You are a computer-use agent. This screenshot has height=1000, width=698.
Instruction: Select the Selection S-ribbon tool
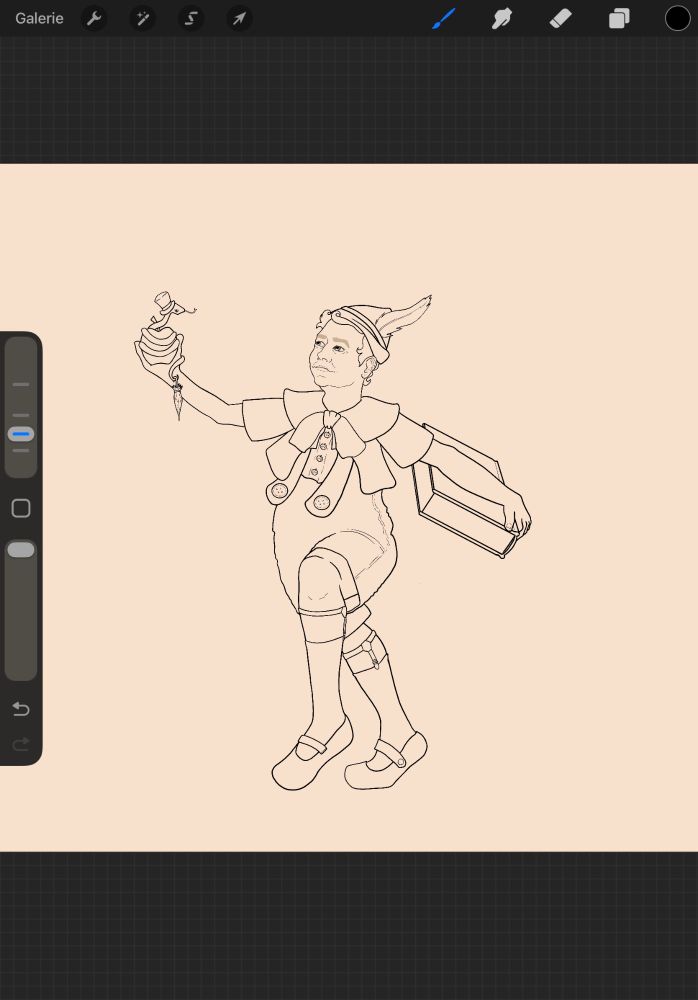tap(191, 18)
